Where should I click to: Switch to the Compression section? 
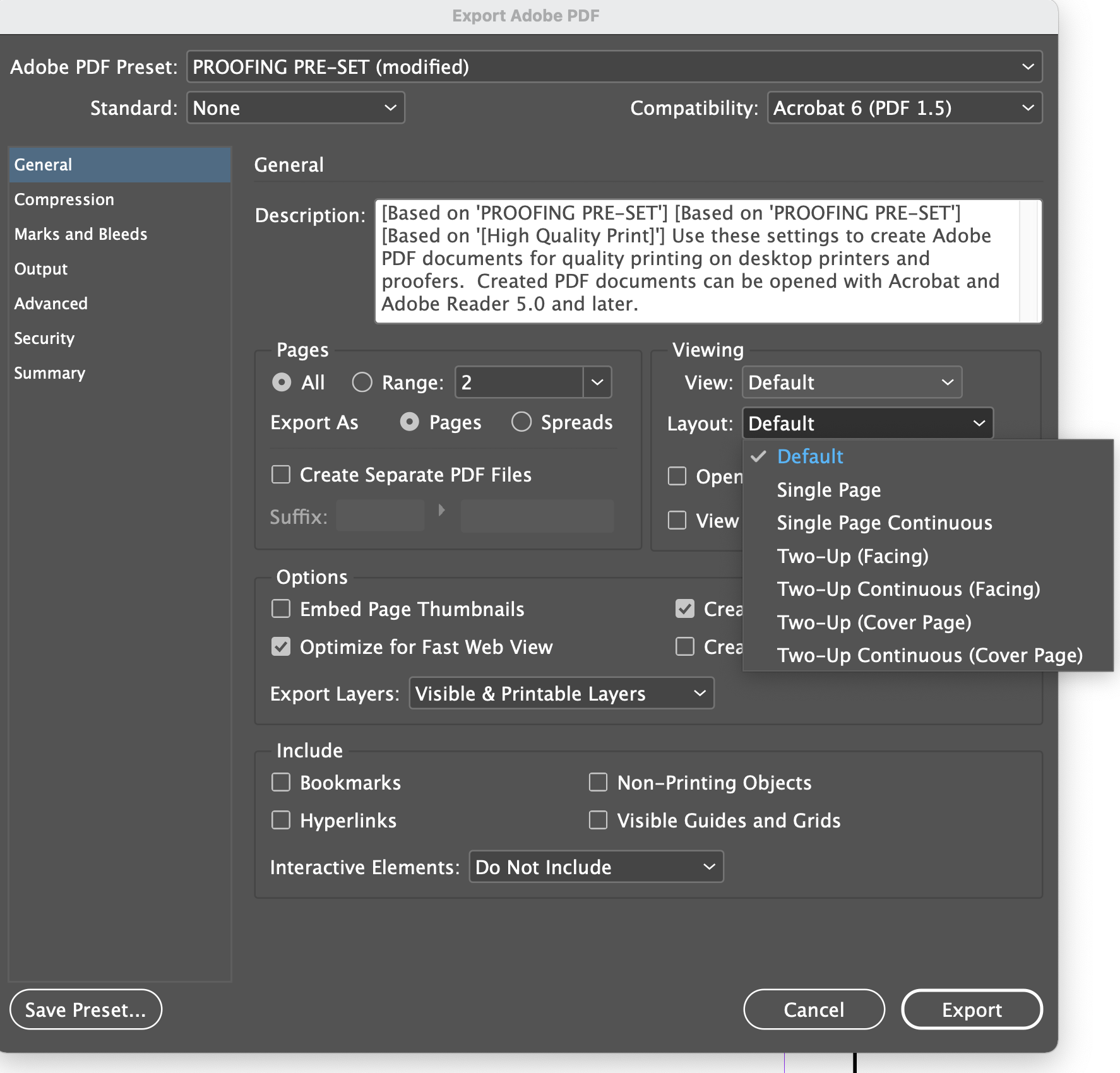click(x=64, y=199)
